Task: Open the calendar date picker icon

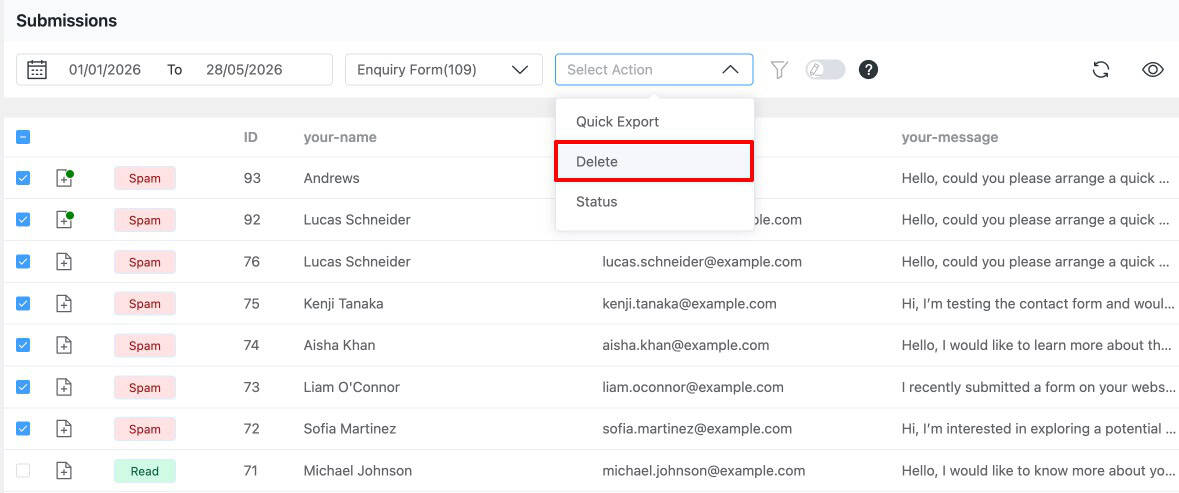Action: (37, 70)
